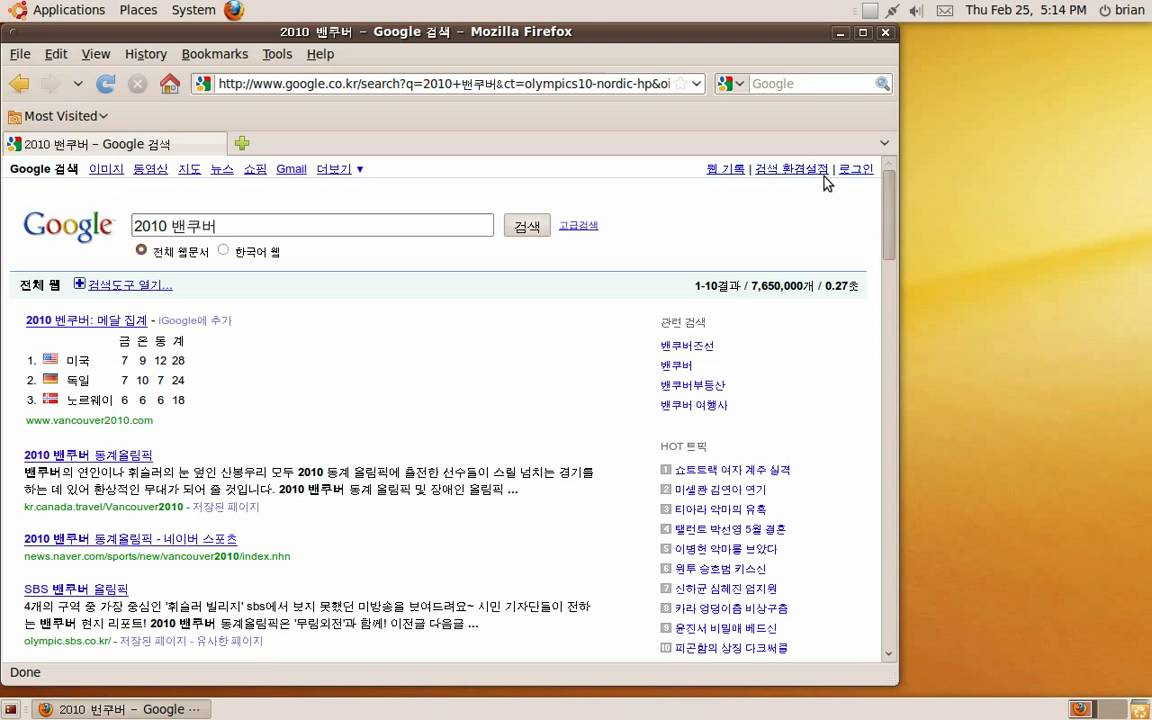Open the list all tabs dropdown
The image size is (1152, 720).
click(885, 143)
